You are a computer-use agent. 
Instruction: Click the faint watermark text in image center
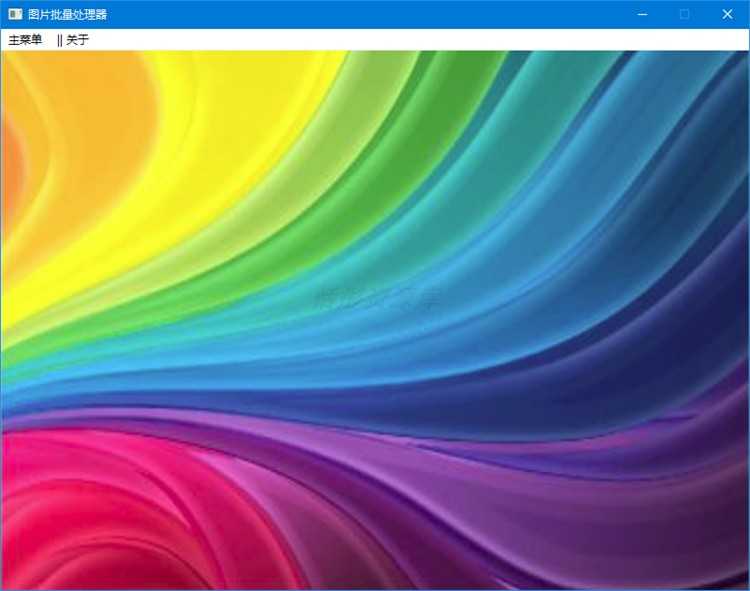(x=376, y=298)
